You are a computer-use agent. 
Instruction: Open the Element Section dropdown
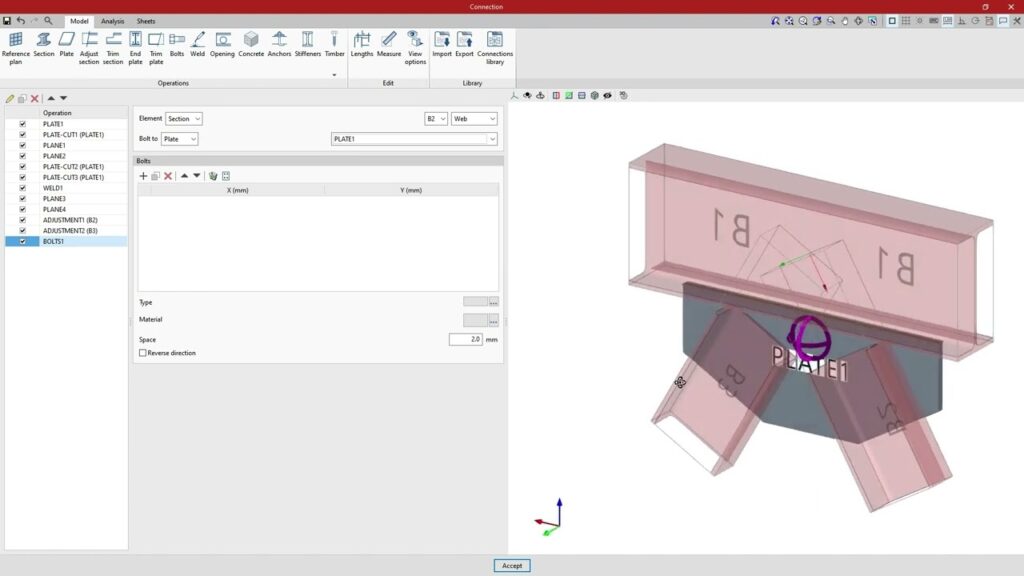pyautogui.click(x=184, y=119)
